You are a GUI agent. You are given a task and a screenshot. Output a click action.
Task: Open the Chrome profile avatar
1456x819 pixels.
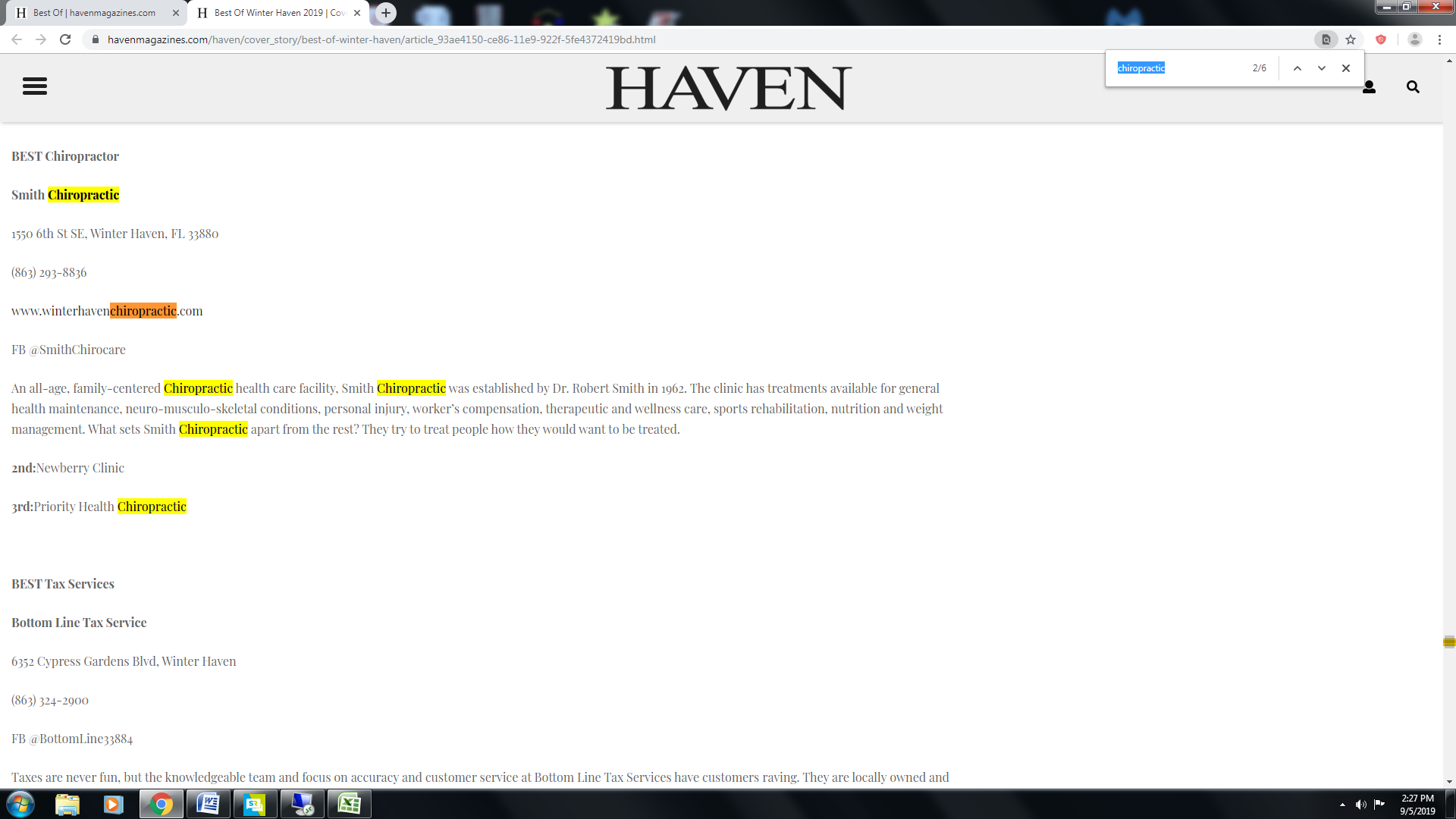tap(1414, 39)
